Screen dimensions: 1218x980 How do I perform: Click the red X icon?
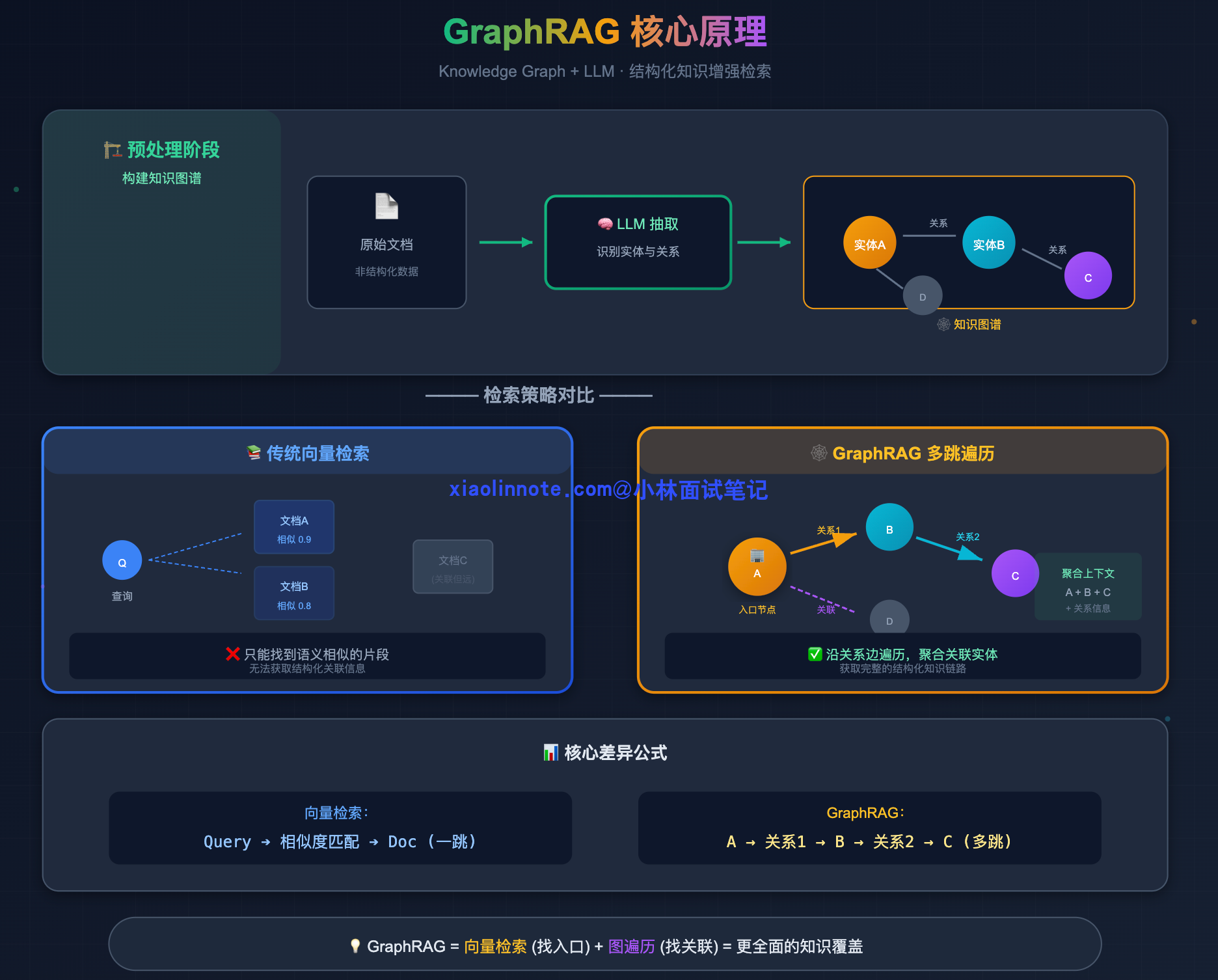[232, 653]
